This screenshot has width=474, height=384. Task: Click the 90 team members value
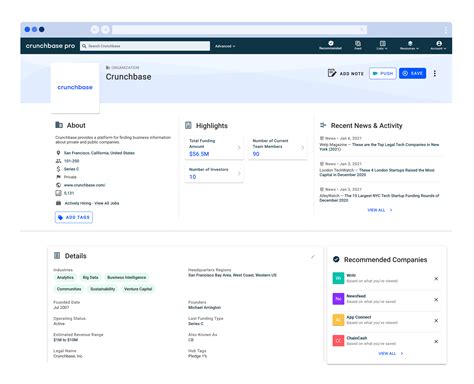(256, 154)
